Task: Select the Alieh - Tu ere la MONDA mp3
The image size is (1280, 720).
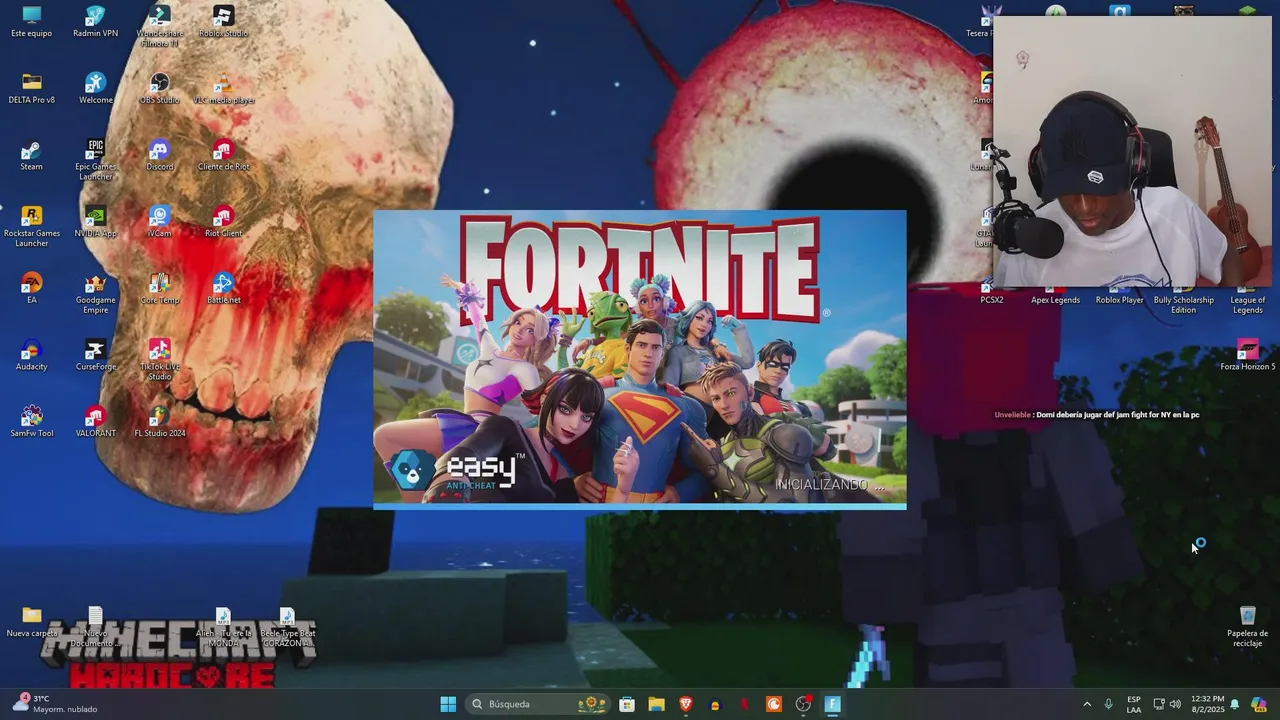Action: pyautogui.click(x=223, y=626)
